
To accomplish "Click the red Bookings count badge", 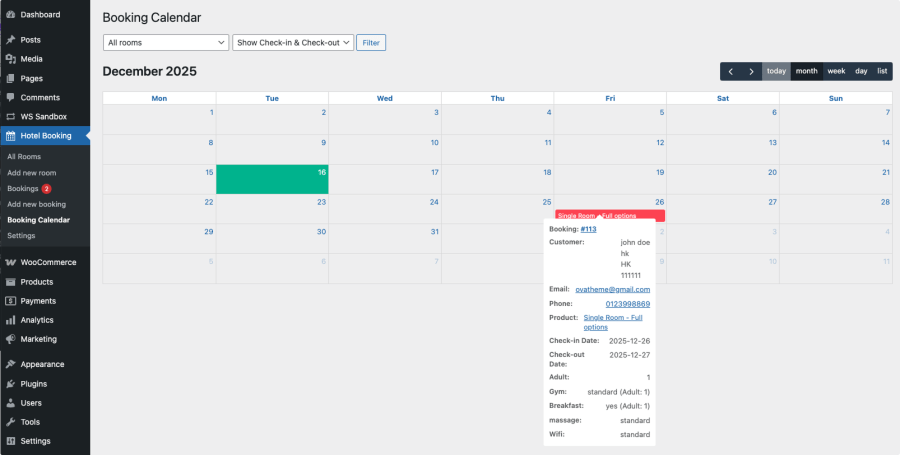I will click(46, 189).
